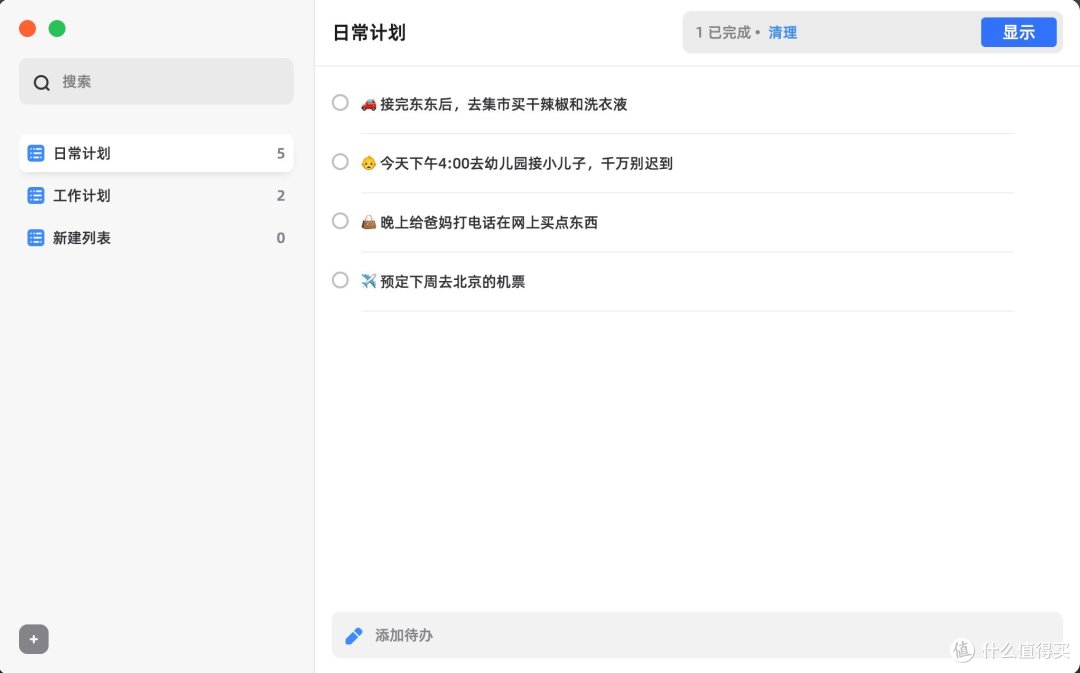Viewport: 1080px width, 673px height.
Task: Click the baby emoji on kindergarten task
Action: [x=368, y=163]
